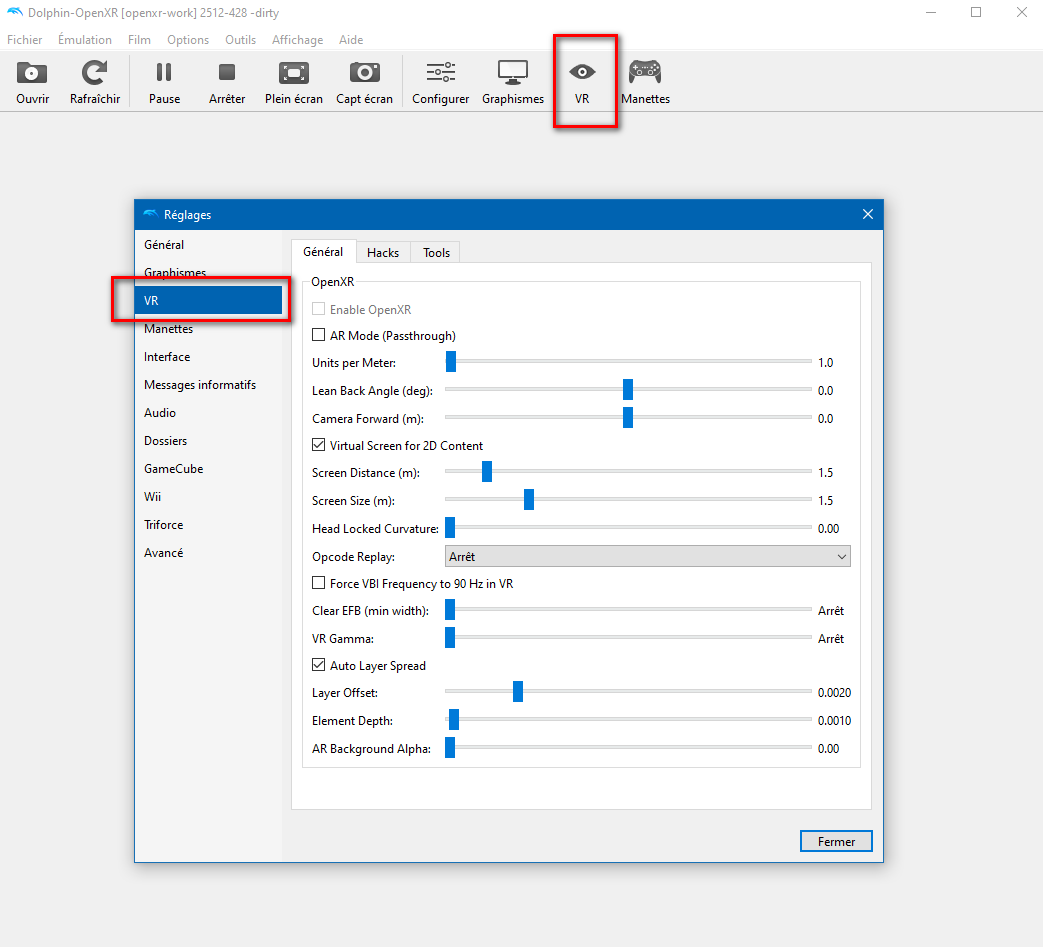Toggle fullscreen with Plein écran icon
Image resolution: width=1043 pixels, height=947 pixels.
point(293,73)
